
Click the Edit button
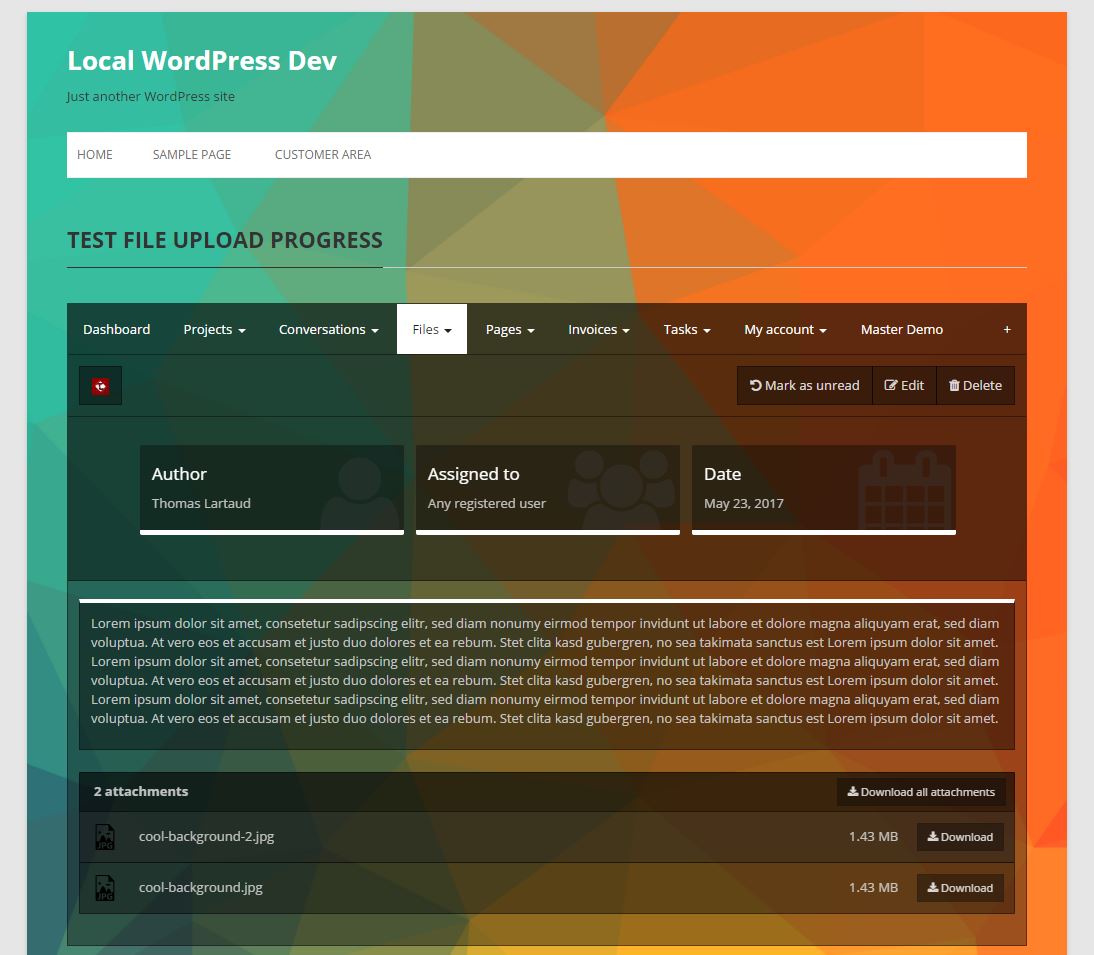click(x=904, y=386)
